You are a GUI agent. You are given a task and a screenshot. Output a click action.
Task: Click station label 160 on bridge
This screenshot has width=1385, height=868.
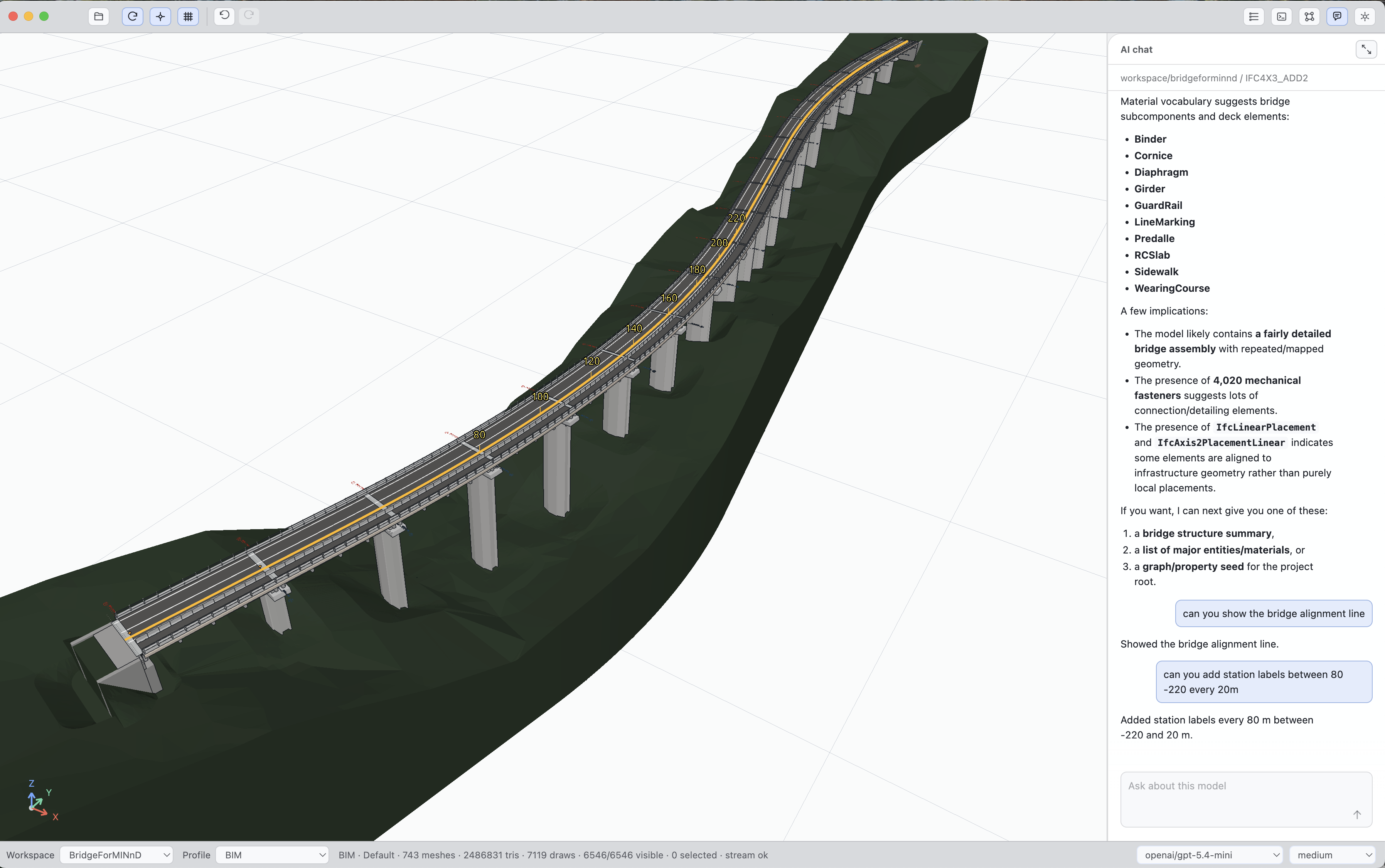coord(669,298)
